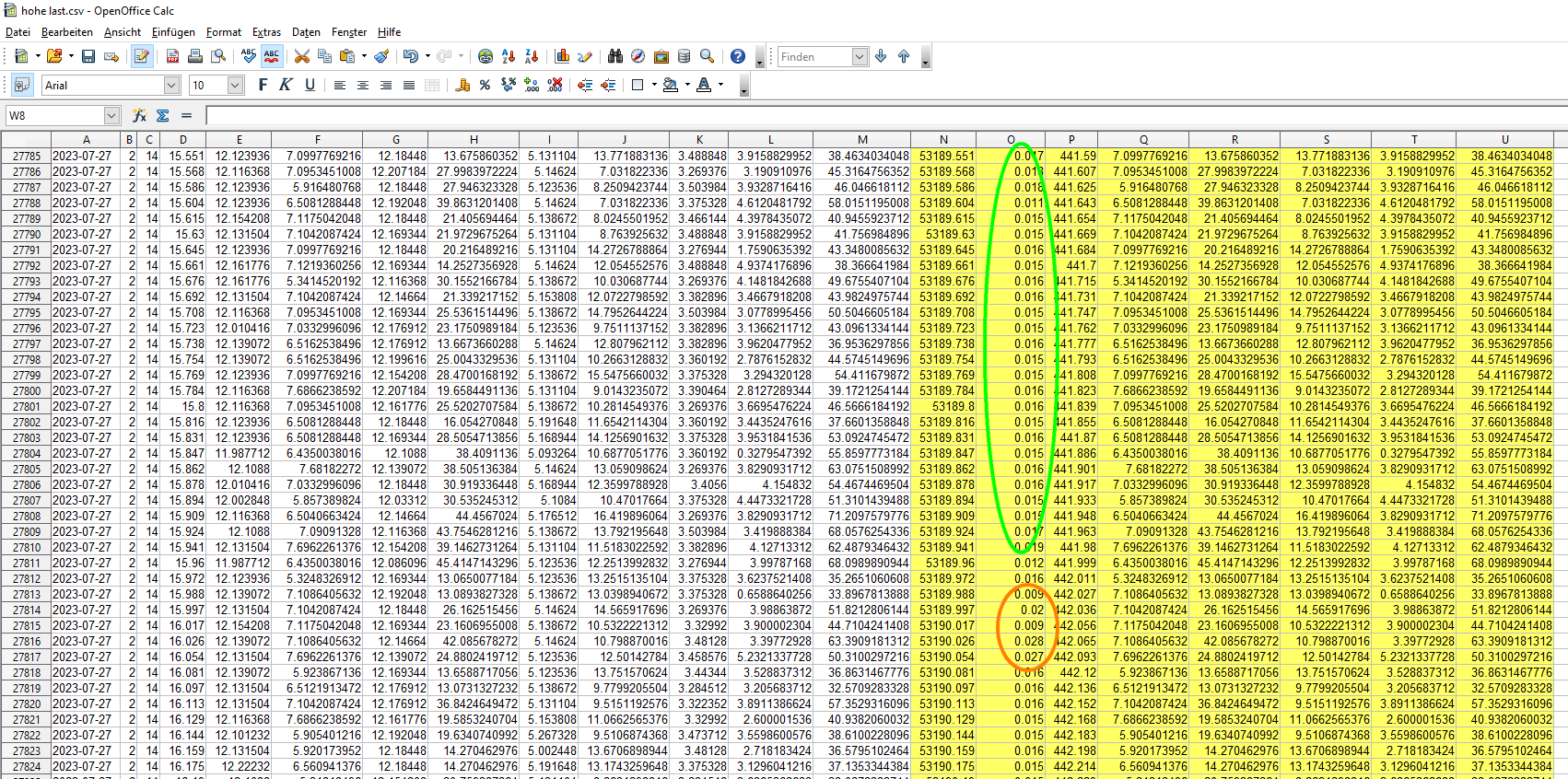The image size is (1568, 779).
Task: Set cell background color
Action: tap(671, 85)
